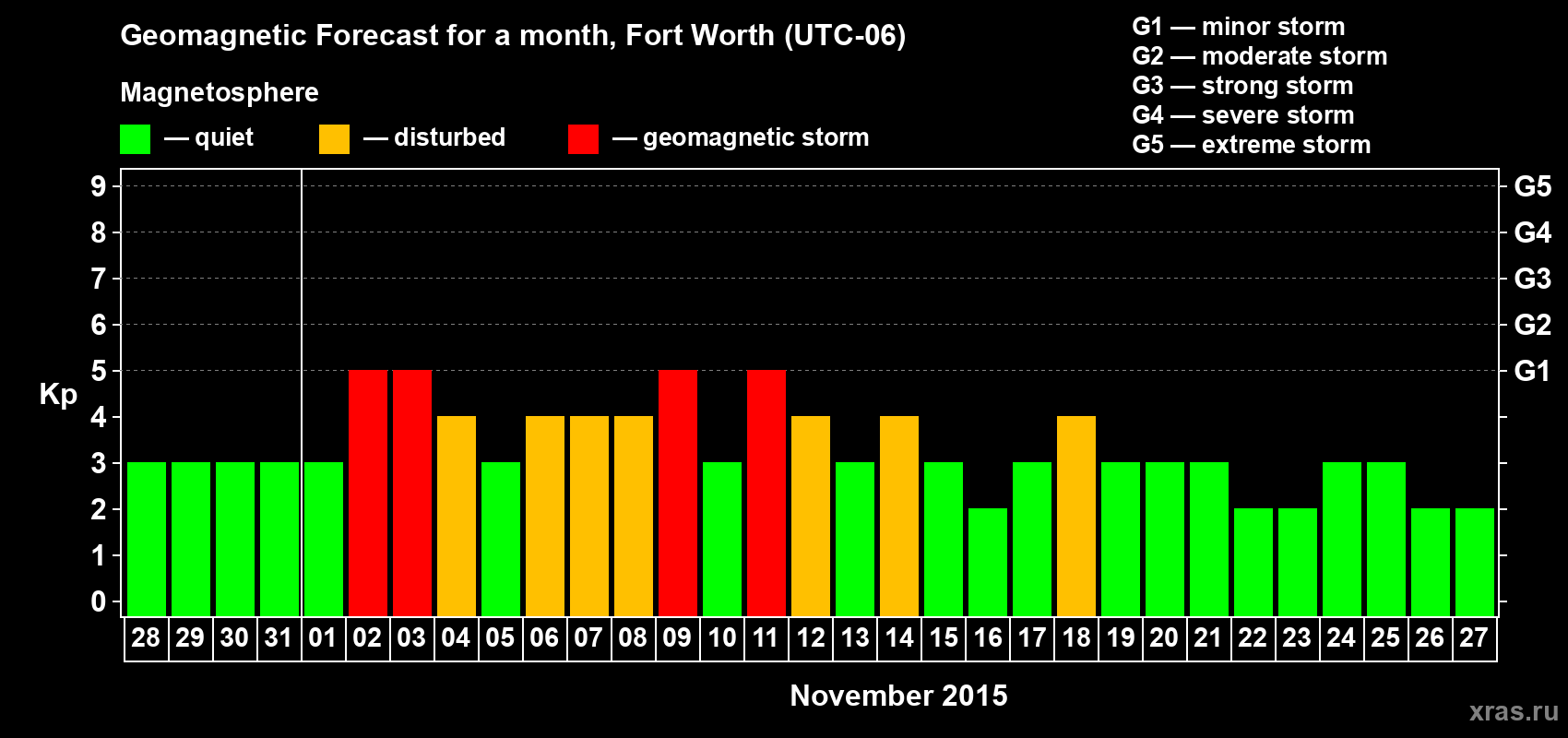
Task: Select the green bar for November 22
Action: point(1253,563)
